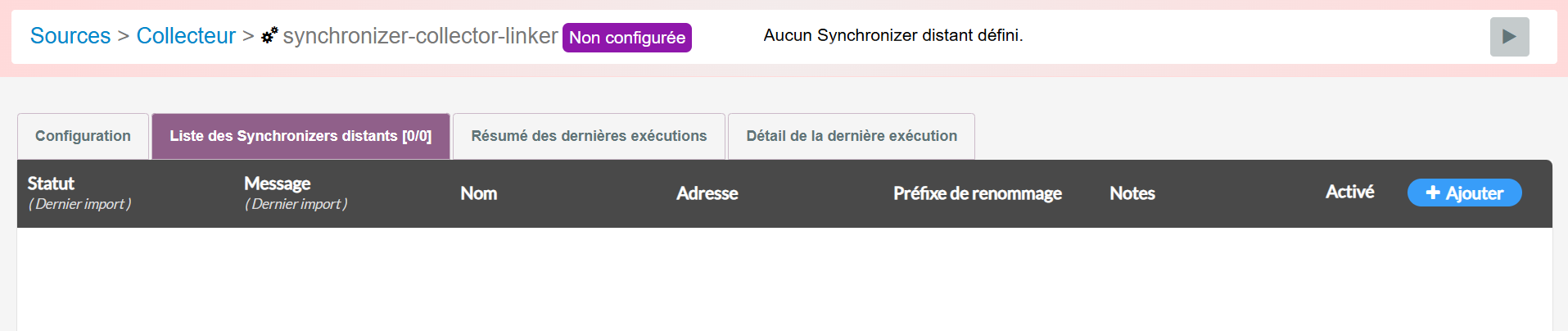The height and width of the screenshot is (331, 1568).
Task: Click the Nom column header
Action: [x=479, y=193]
